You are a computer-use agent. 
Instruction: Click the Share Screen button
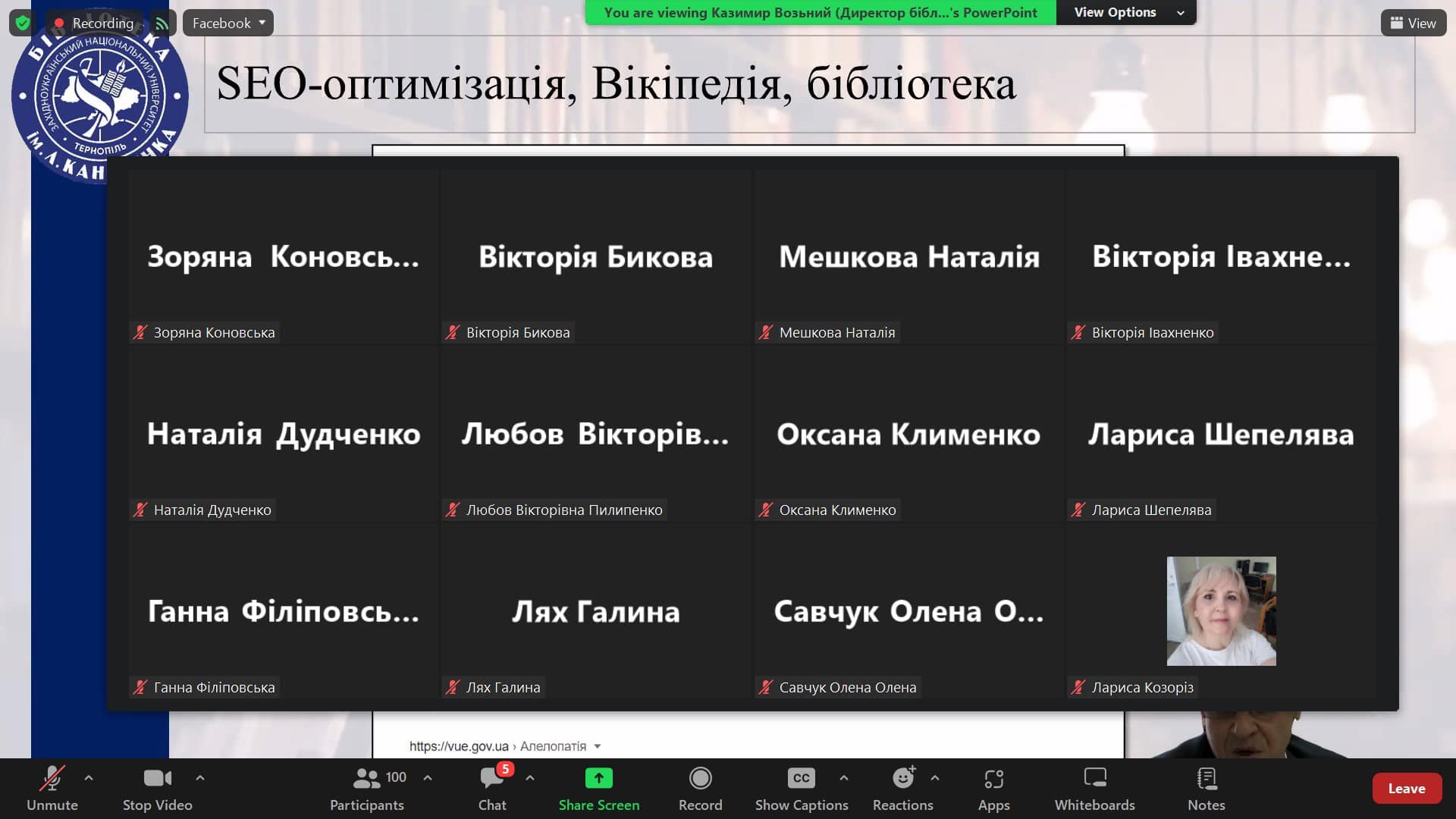point(599,789)
